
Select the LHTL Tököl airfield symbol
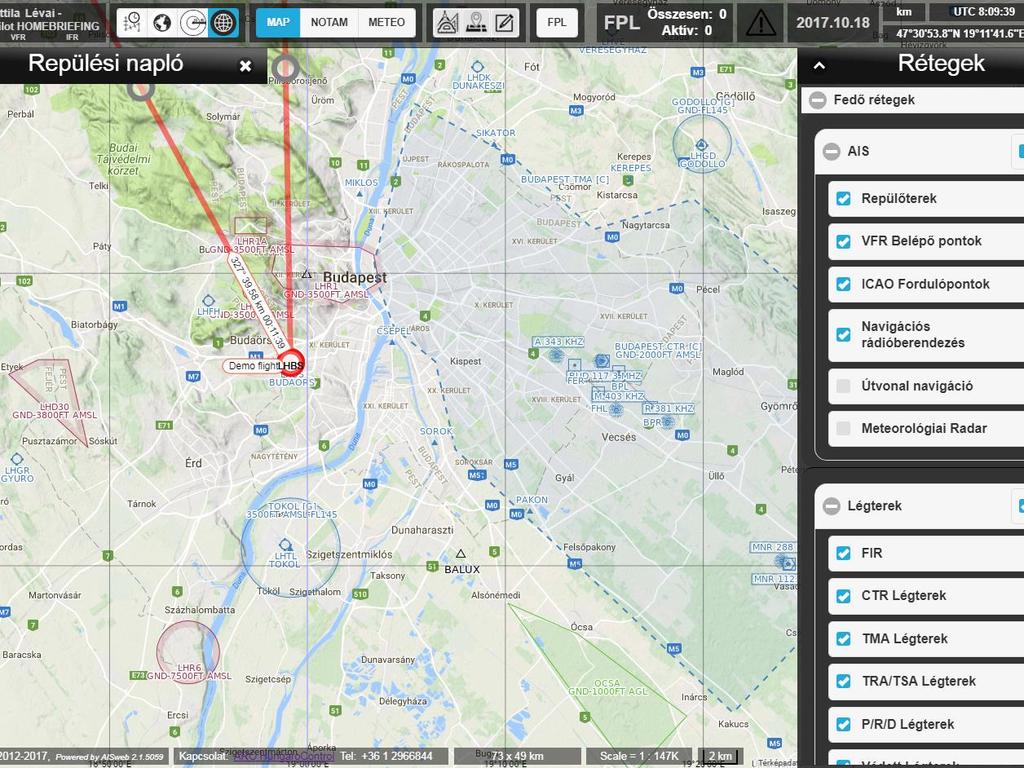tap(285, 545)
